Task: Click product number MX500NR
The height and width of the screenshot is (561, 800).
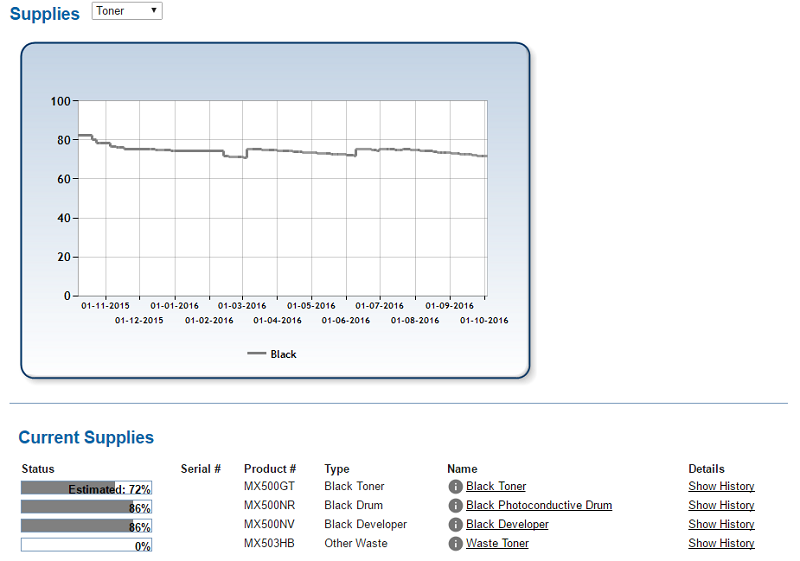Action: click(x=269, y=505)
